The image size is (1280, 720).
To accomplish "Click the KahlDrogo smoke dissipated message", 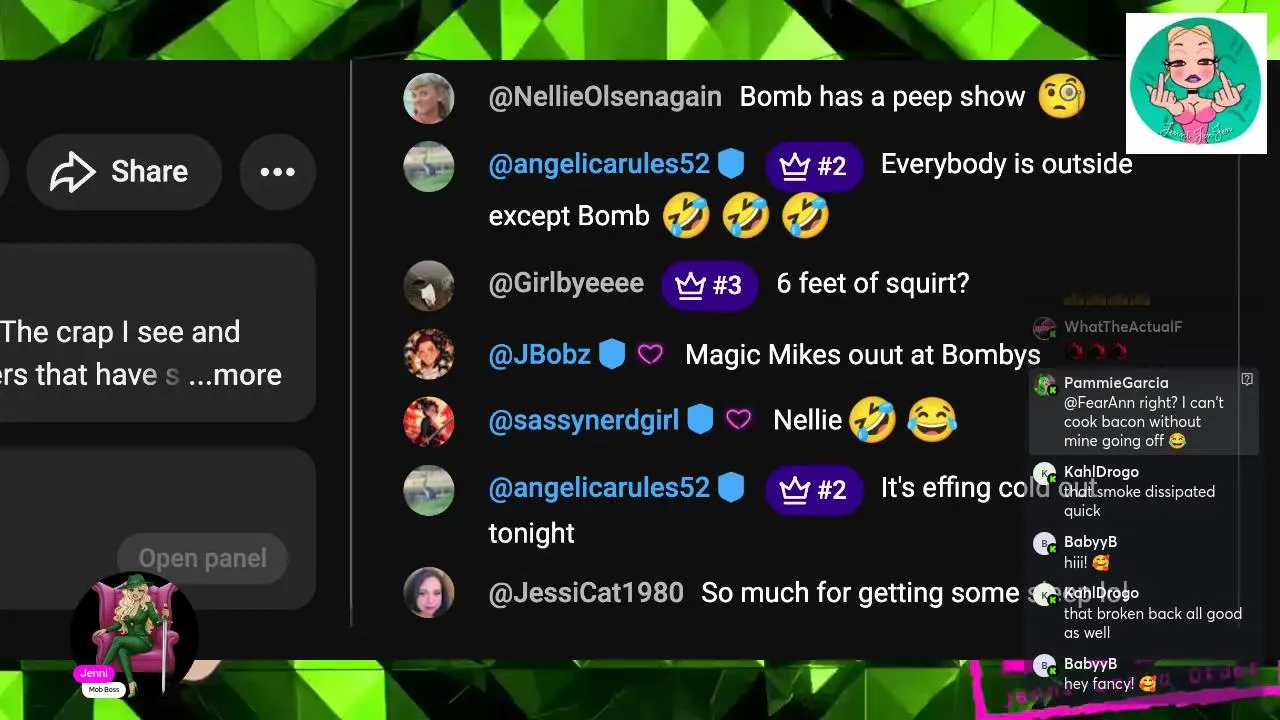I will 1139,501.
